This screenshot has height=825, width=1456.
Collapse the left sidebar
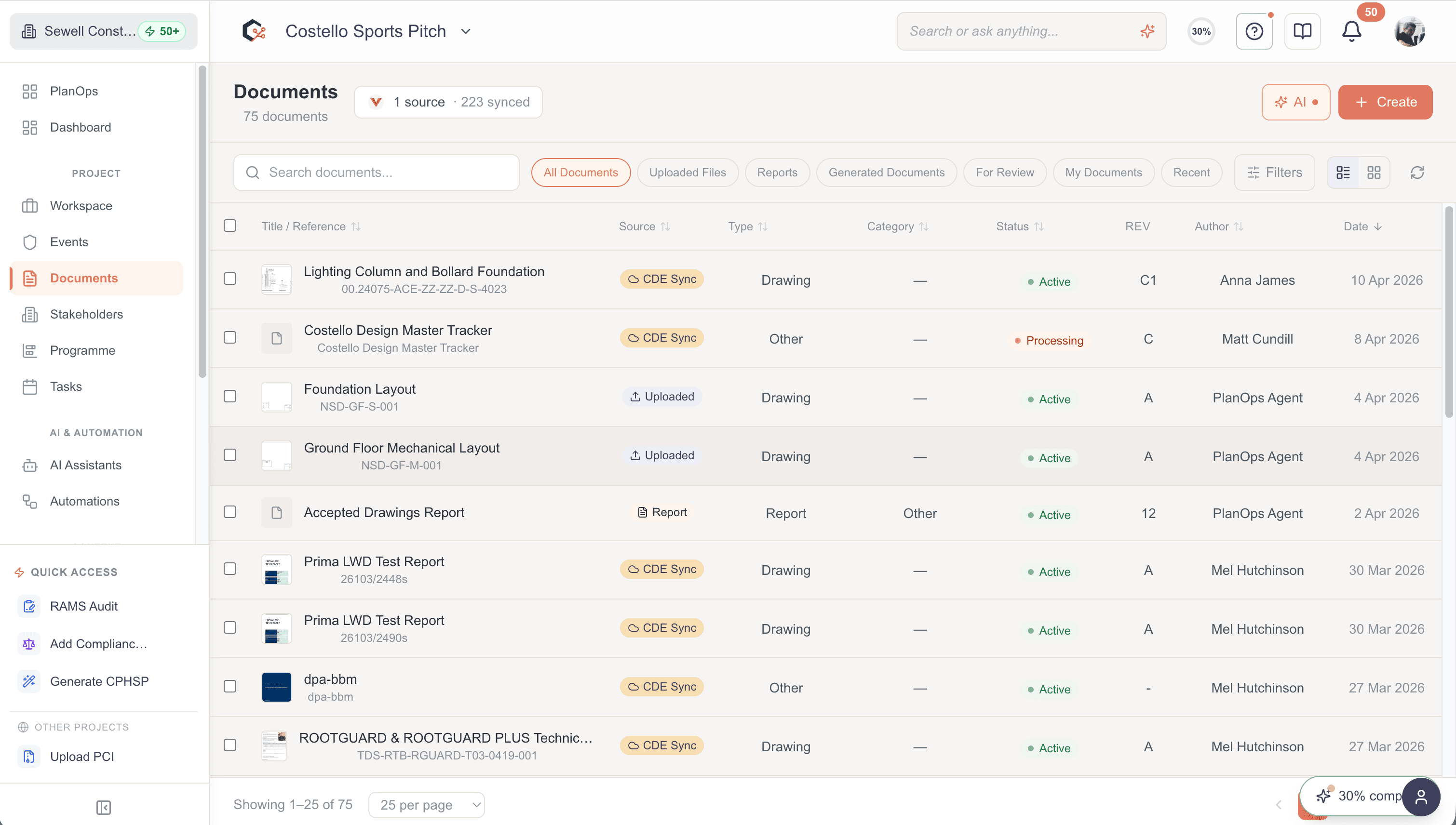coord(103,808)
